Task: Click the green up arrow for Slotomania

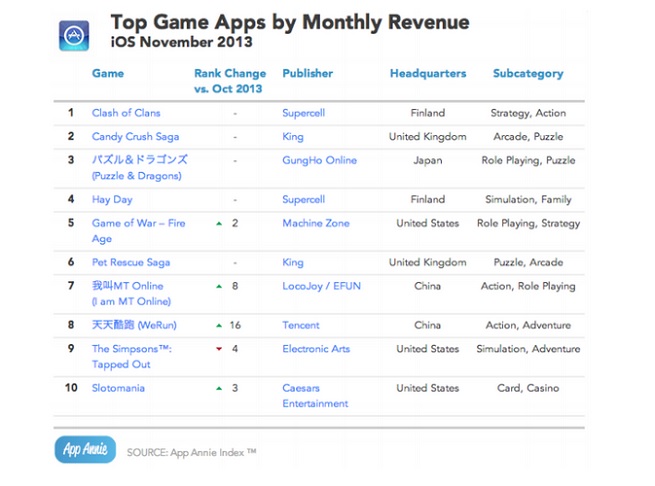Action: [x=219, y=388]
